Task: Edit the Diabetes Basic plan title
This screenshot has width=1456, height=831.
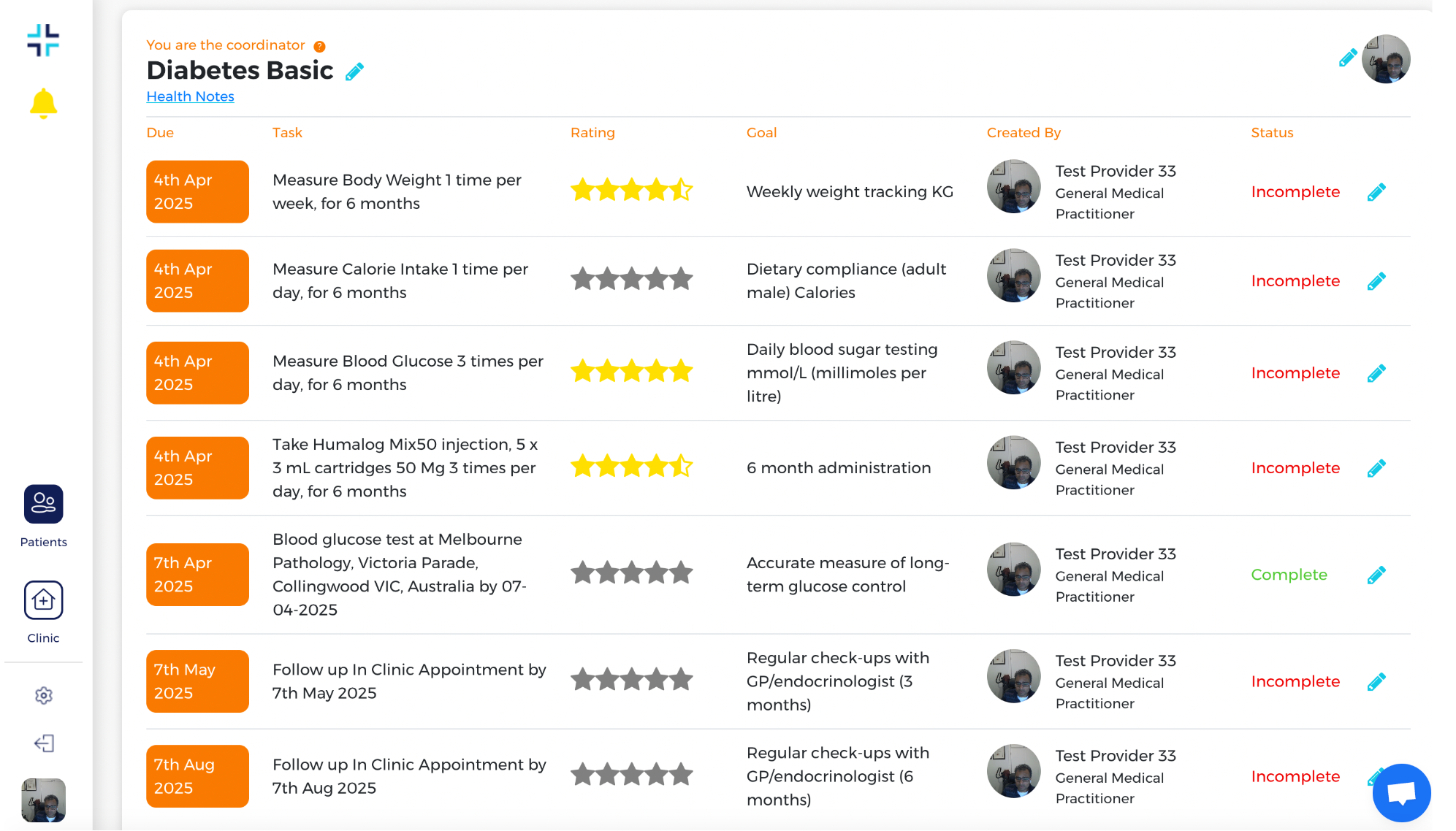Action: [355, 72]
